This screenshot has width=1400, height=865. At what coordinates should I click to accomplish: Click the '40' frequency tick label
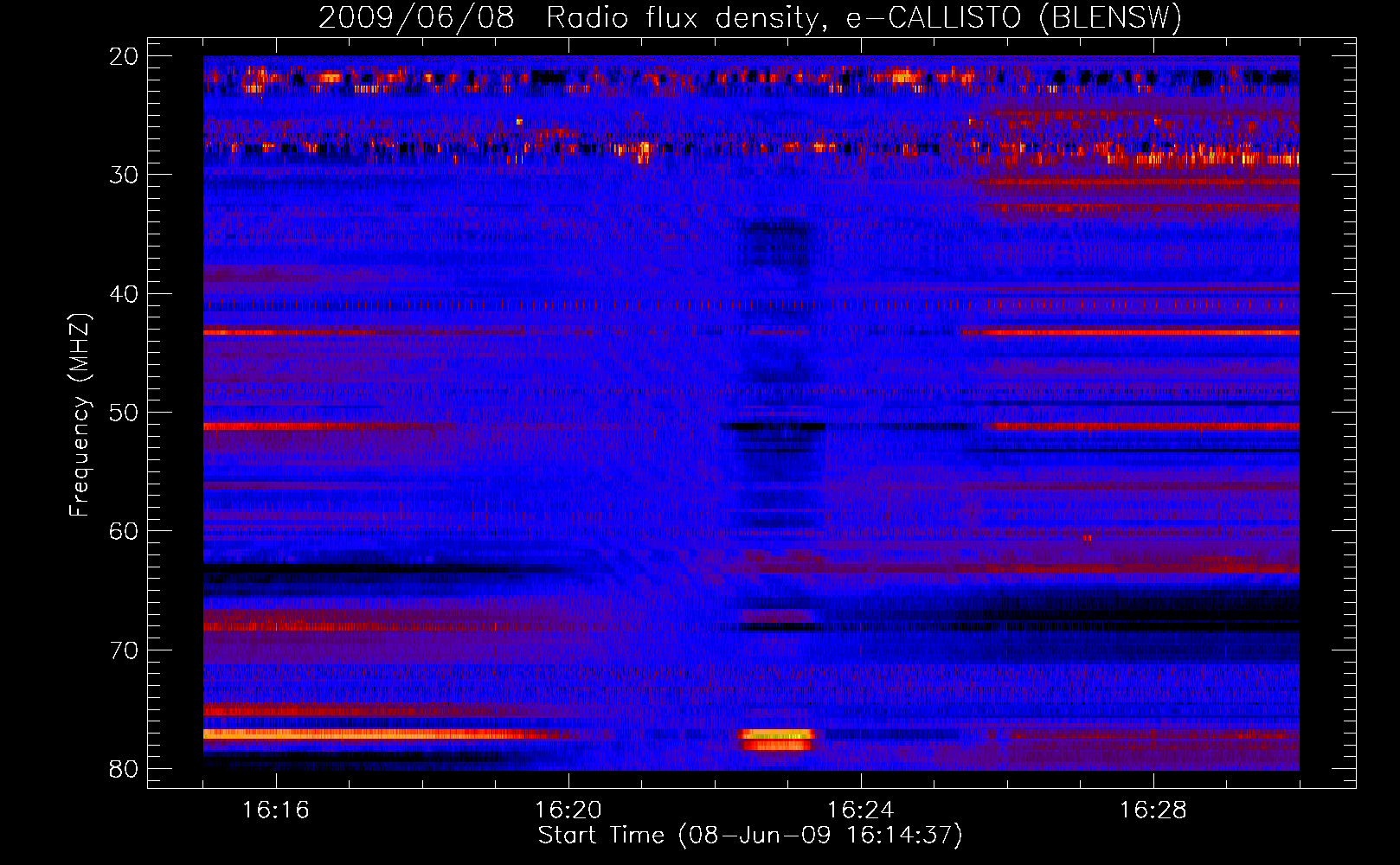[x=125, y=294]
